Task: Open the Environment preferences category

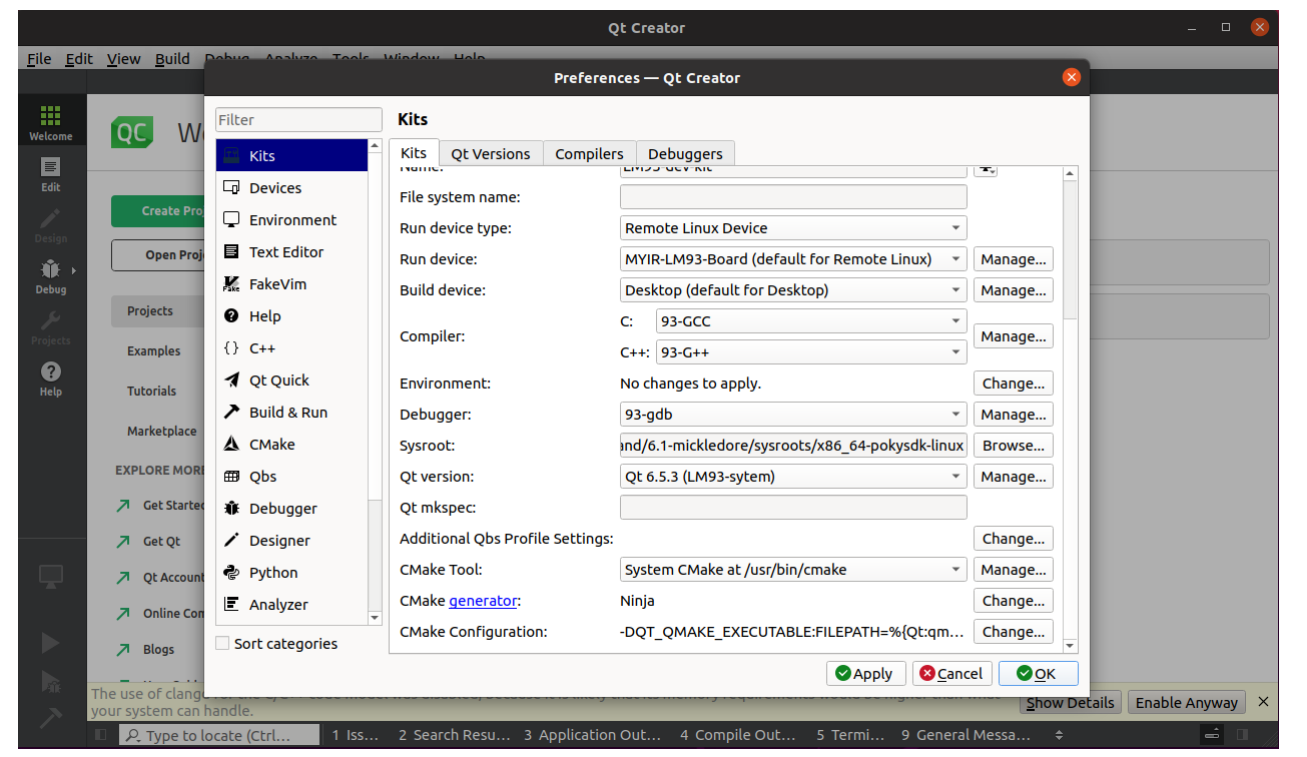Action: [x=292, y=220]
